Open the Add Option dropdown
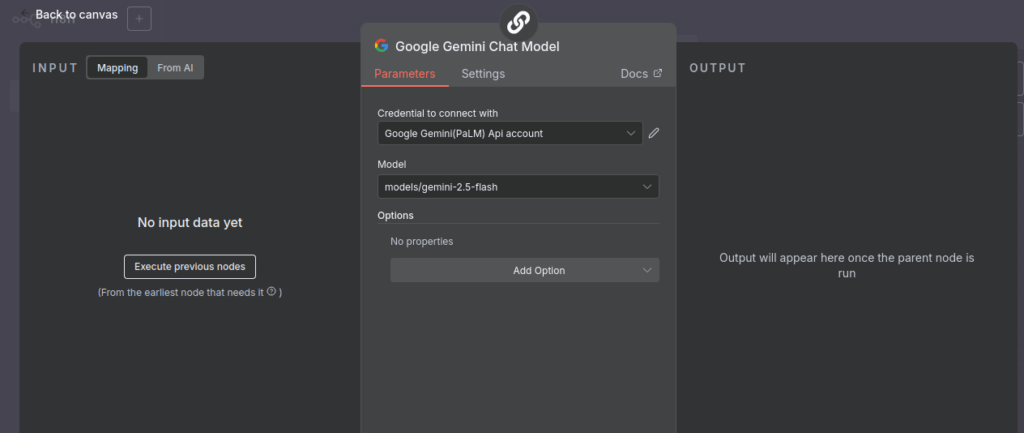Screen dimensions: 1024x433 [x=524, y=270]
